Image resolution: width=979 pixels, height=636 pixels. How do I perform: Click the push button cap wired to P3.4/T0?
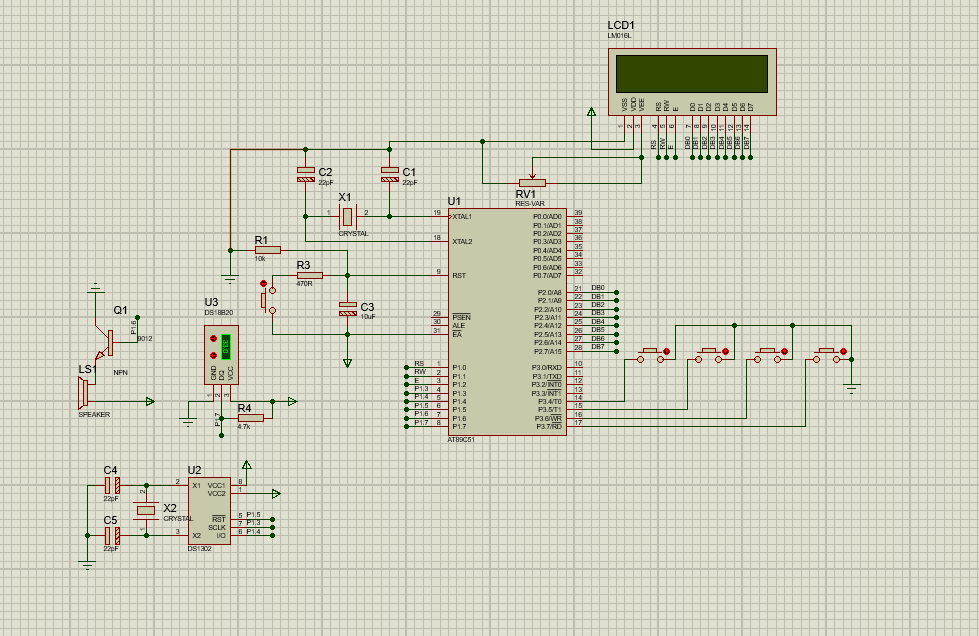pyautogui.click(x=651, y=350)
